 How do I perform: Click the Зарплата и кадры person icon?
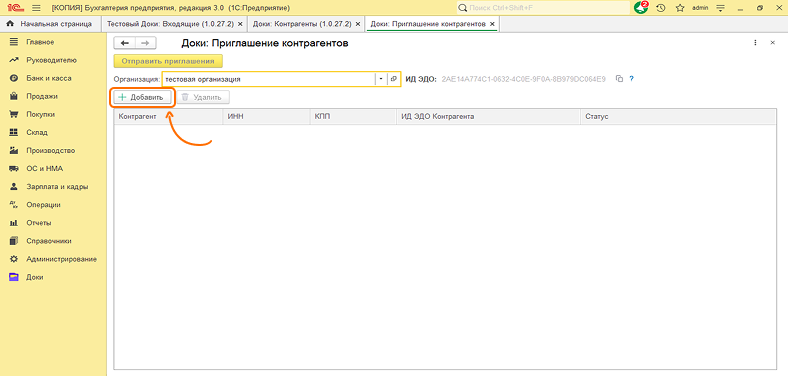point(14,186)
